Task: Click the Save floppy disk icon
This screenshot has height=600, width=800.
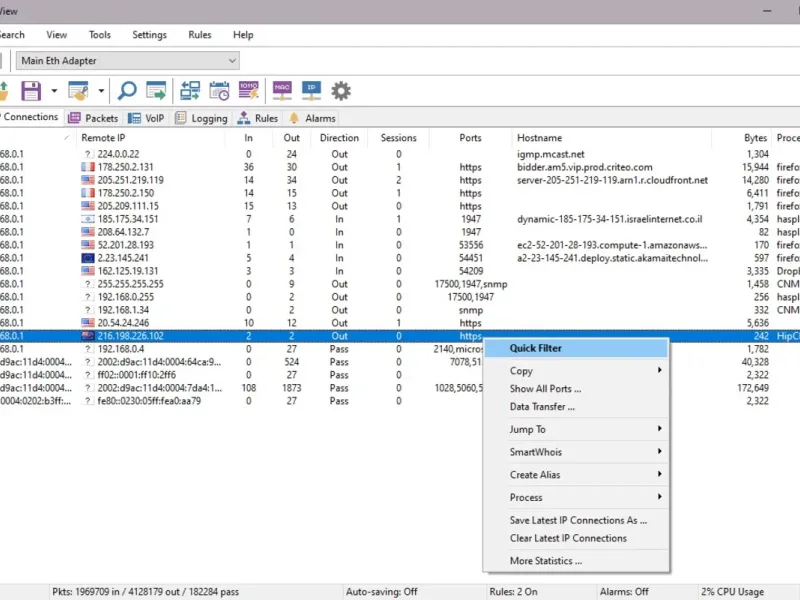Action: click(31, 91)
